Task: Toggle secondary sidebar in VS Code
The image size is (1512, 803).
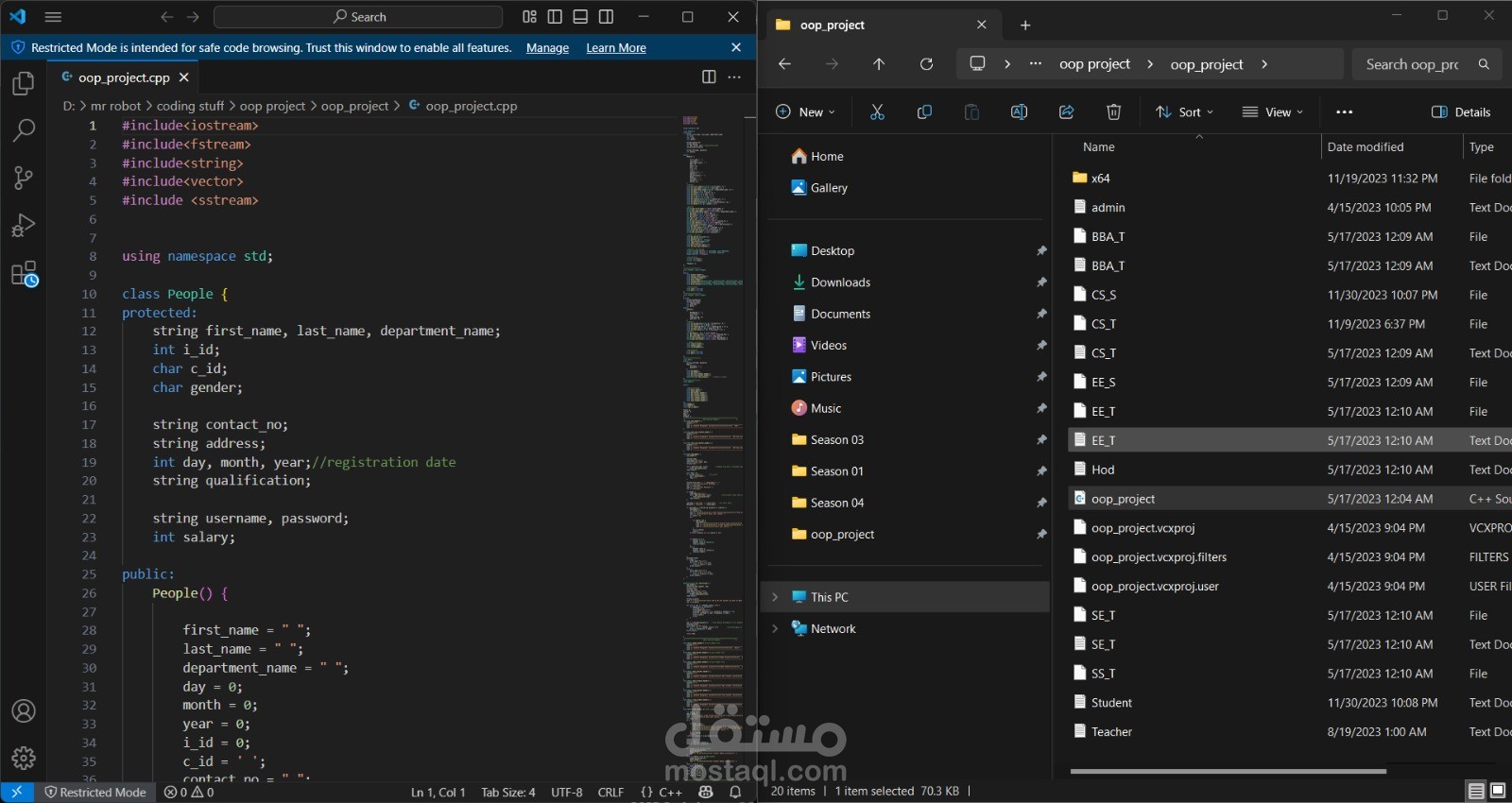Action: pos(606,17)
